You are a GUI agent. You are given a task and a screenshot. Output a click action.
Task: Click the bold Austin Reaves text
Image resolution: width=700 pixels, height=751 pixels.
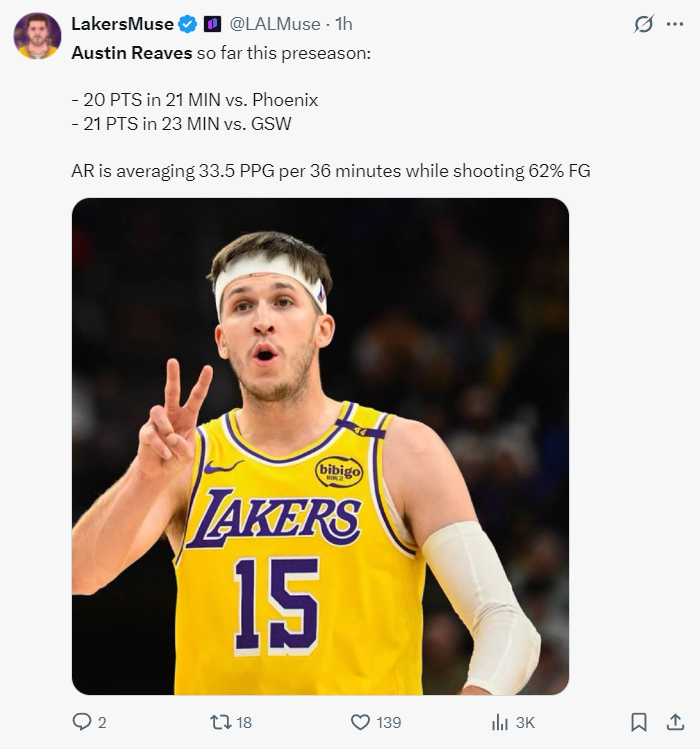click(x=131, y=51)
